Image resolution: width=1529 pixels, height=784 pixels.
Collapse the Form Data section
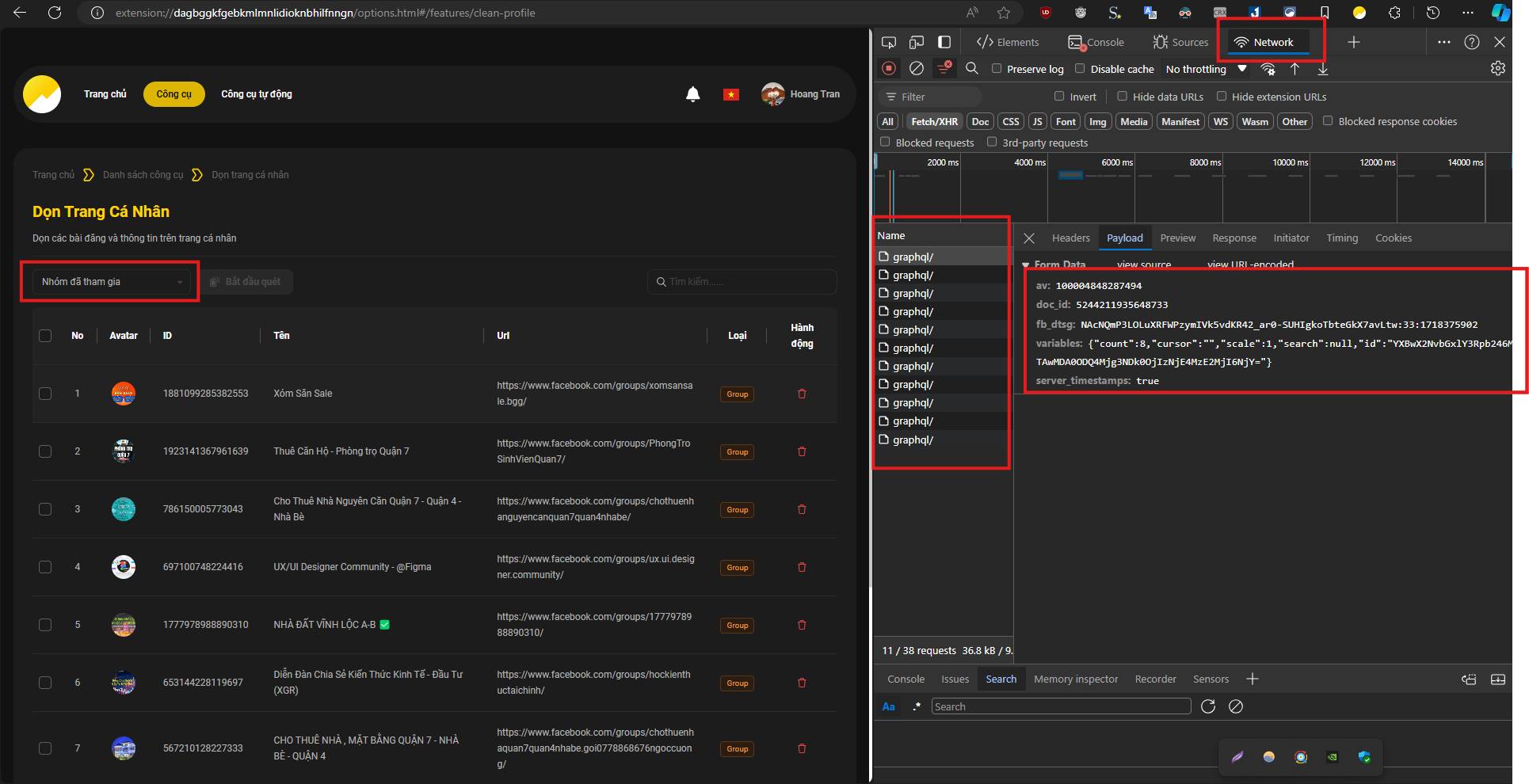coord(1026,265)
